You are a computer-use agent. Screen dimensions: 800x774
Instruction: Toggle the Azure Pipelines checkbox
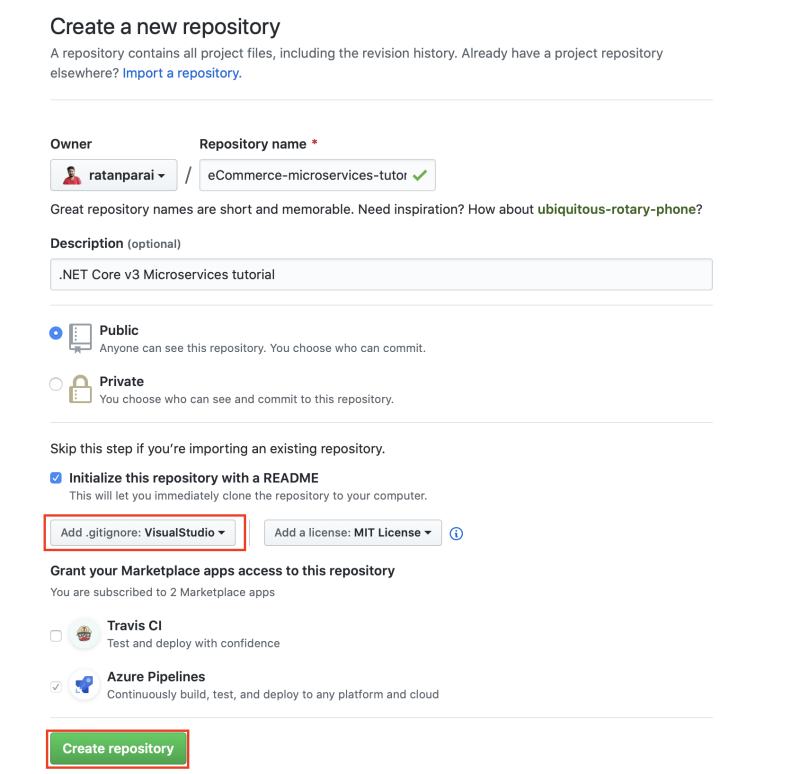tap(56, 686)
